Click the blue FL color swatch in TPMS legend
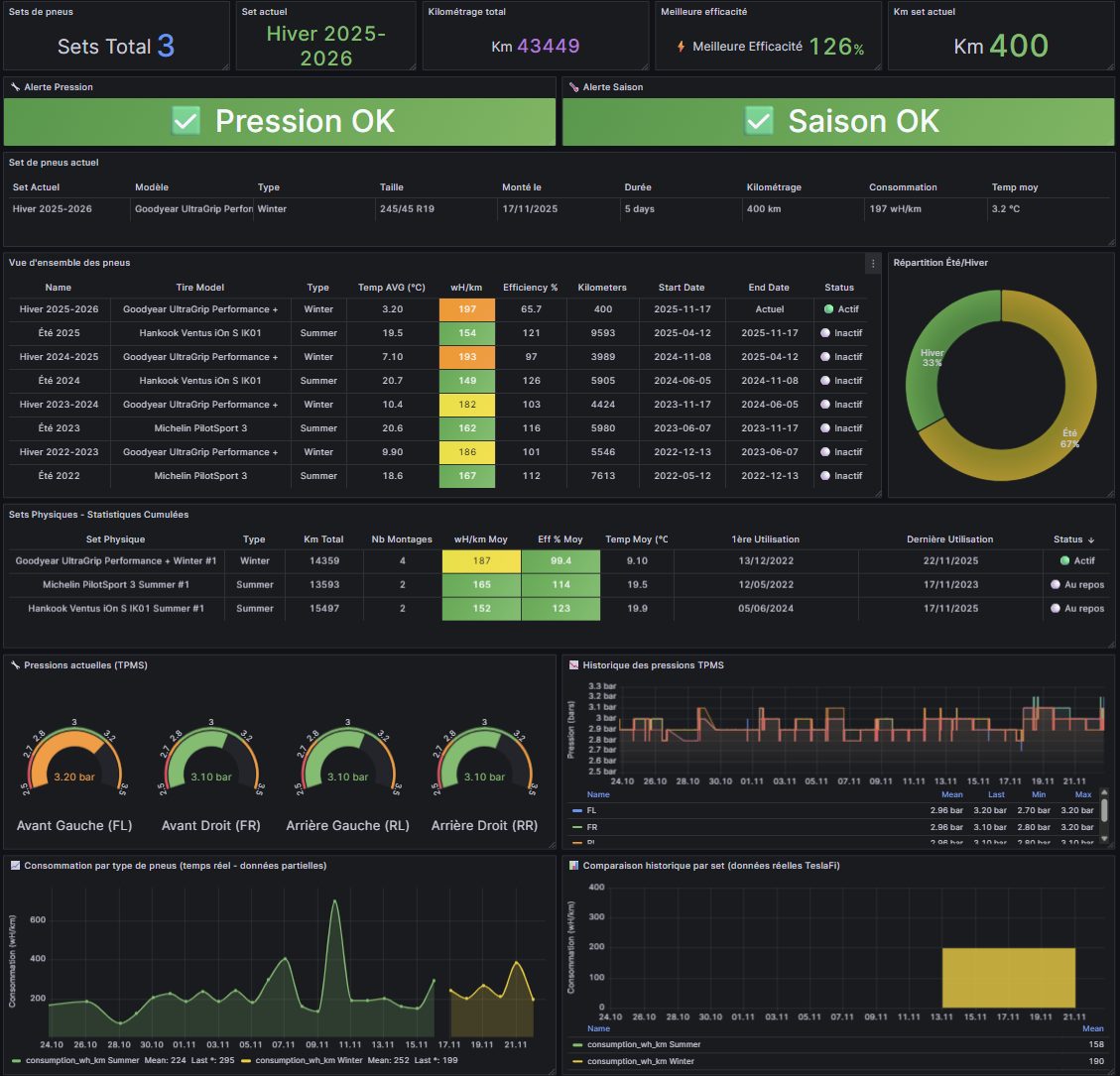Image resolution: width=1120 pixels, height=1076 pixels. [578, 810]
